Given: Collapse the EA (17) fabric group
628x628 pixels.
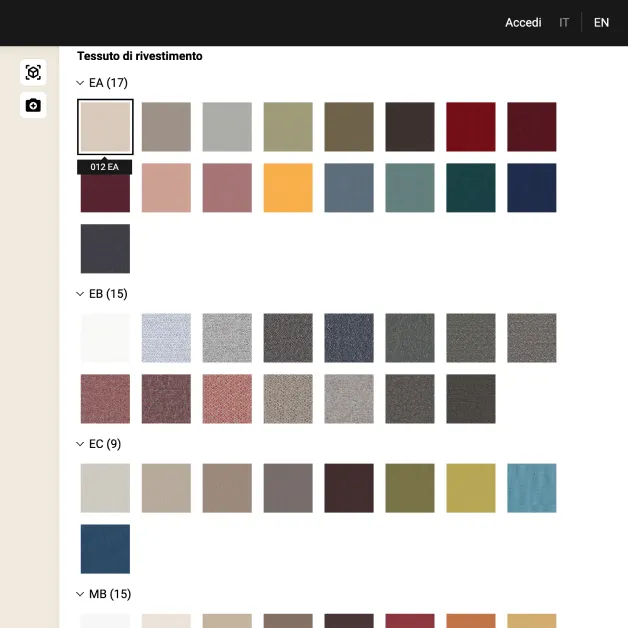Looking at the screenshot, I should click(x=80, y=83).
